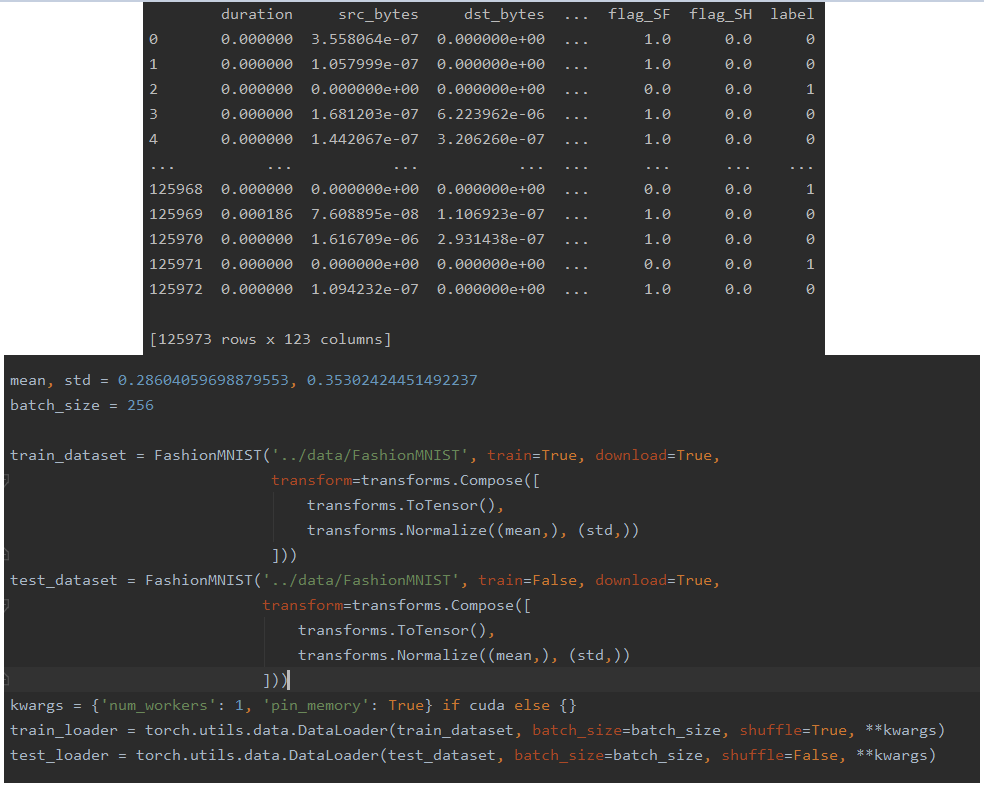Image resolution: width=984 pixels, height=786 pixels.
Task: Collapse the fold marker beside test_dataset transform line
Action: tap(6, 606)
